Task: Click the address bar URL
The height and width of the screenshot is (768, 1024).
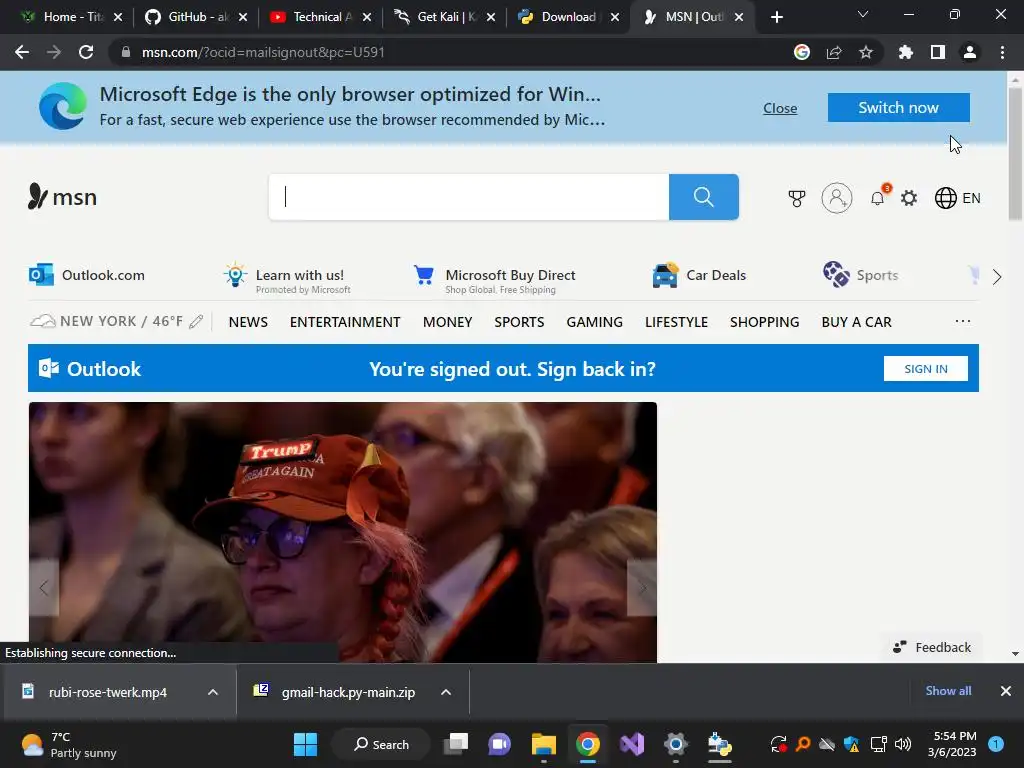Action: [x=263, y=52]
